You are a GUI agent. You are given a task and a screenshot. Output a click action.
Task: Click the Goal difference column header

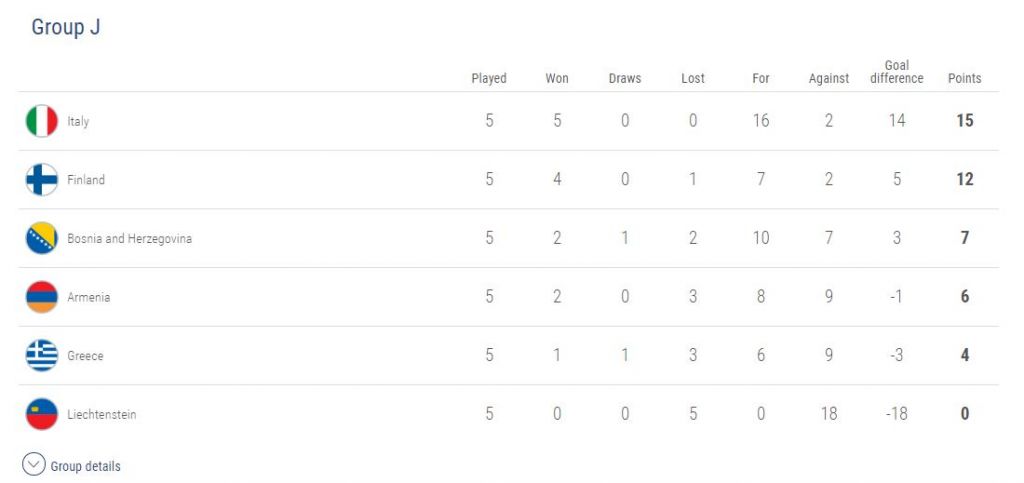click(x=896, y=72)
